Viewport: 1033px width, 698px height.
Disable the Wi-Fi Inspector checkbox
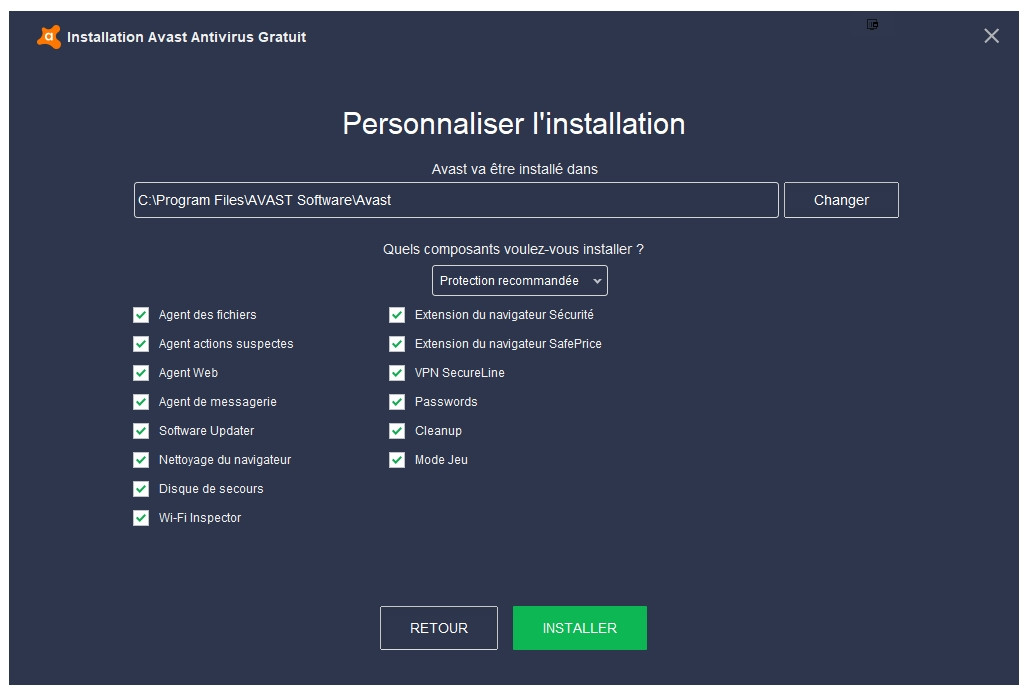[x=141, y=518]
